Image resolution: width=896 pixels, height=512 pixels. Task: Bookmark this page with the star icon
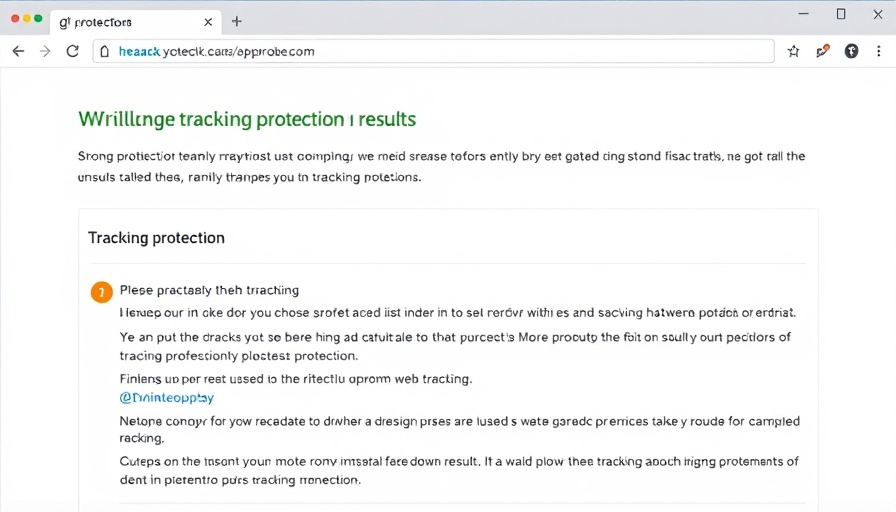[794, 51]
